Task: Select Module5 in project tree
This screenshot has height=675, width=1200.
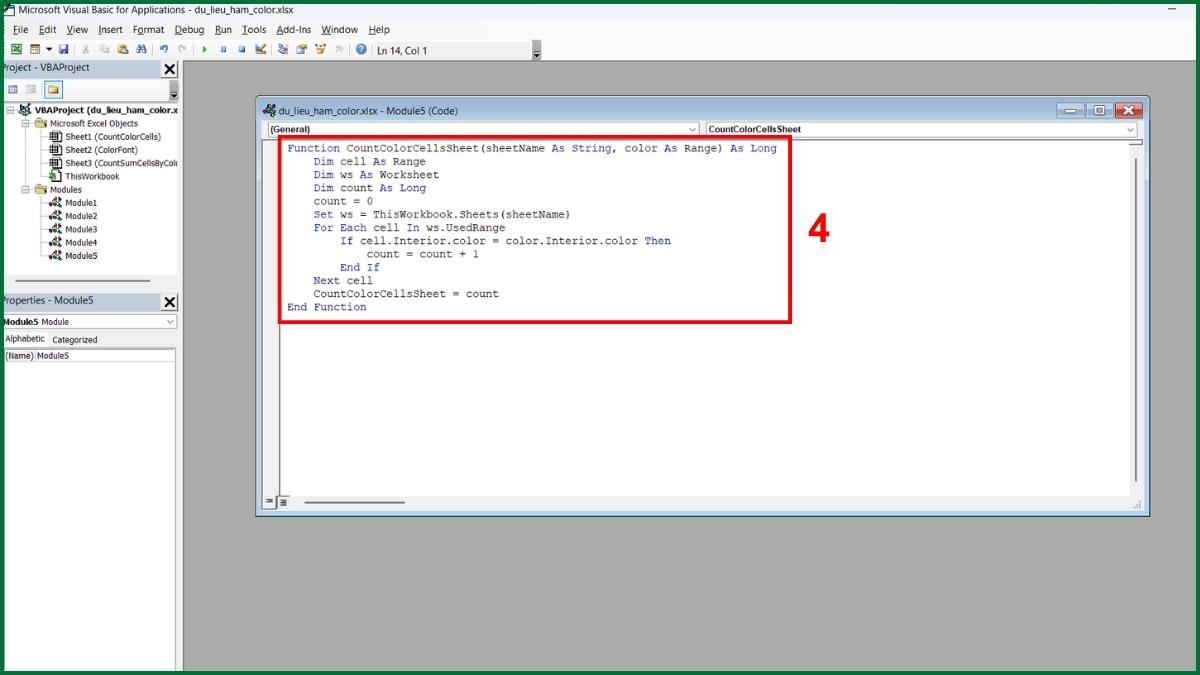Action: [x=81, y=256]
